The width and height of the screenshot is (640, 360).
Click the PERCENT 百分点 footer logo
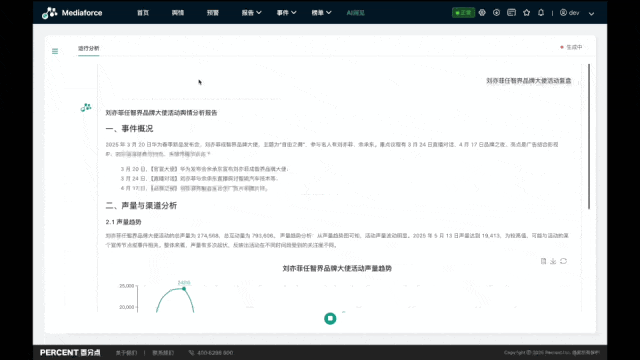click(70, 353)
